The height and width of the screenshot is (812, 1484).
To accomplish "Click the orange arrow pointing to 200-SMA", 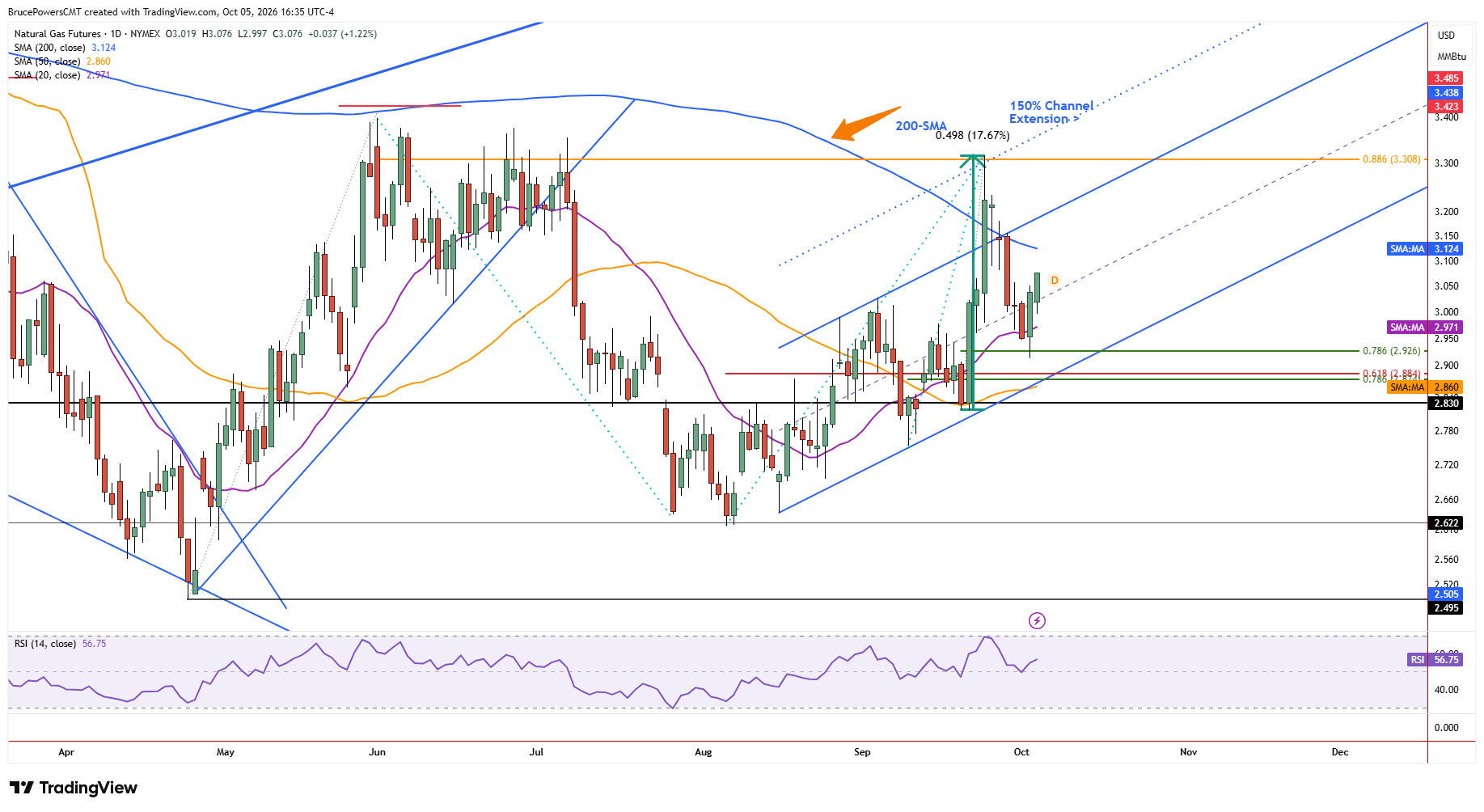I will [865, 124].
